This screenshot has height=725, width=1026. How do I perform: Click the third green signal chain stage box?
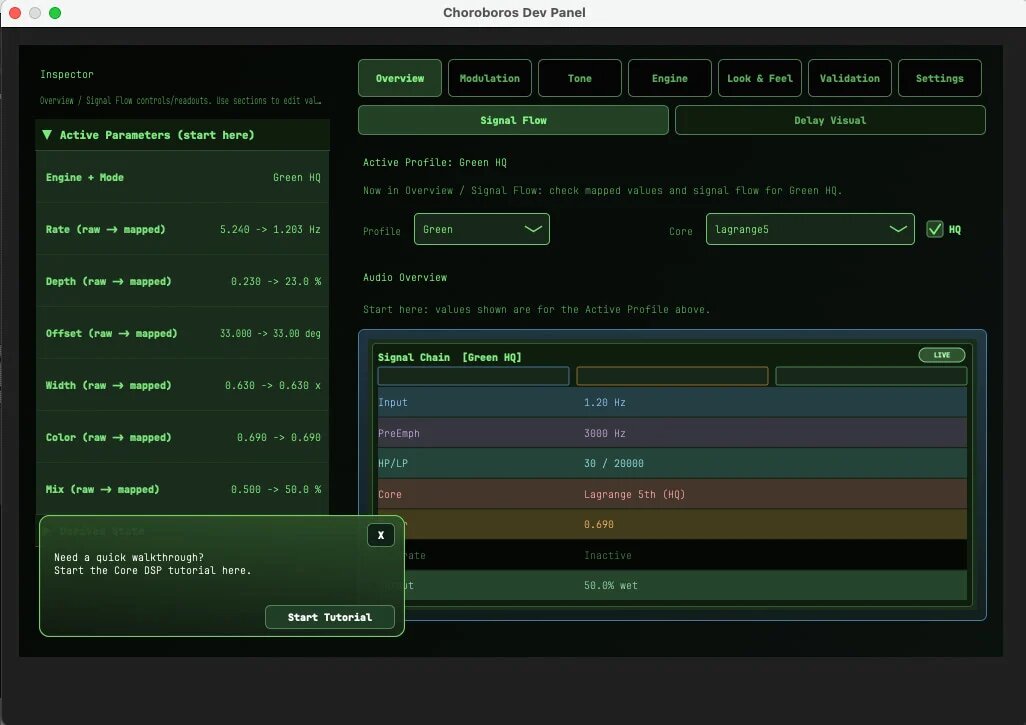tap(871, 376)
